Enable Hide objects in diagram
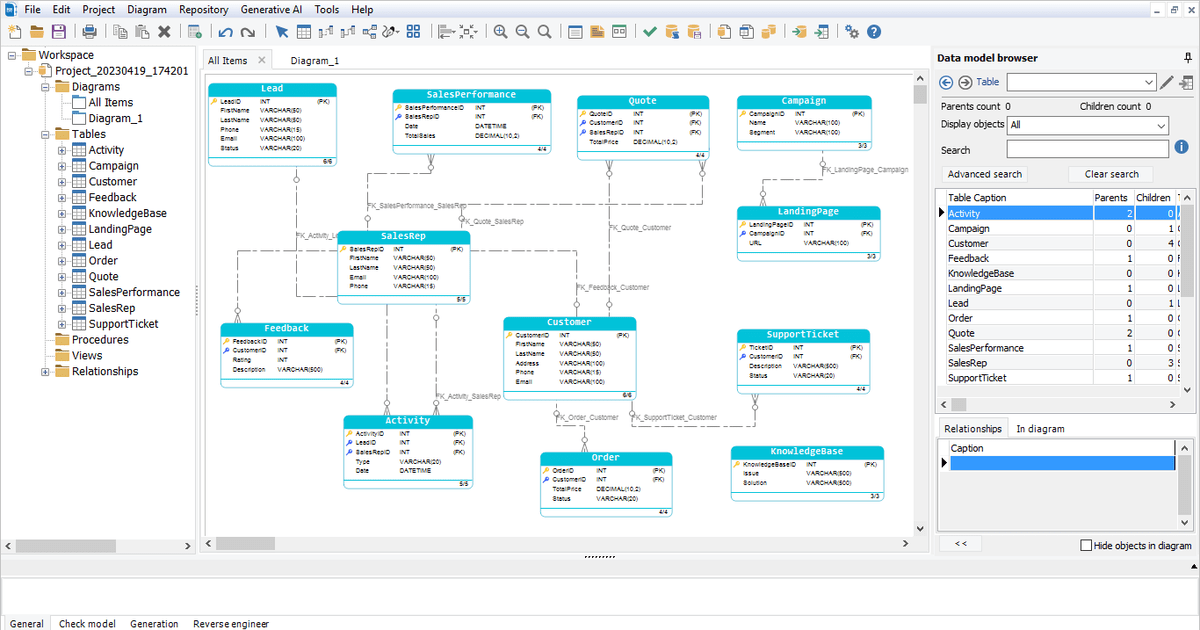The height and width of the screenshot is (630, 1200). (x=1086, y=545)
